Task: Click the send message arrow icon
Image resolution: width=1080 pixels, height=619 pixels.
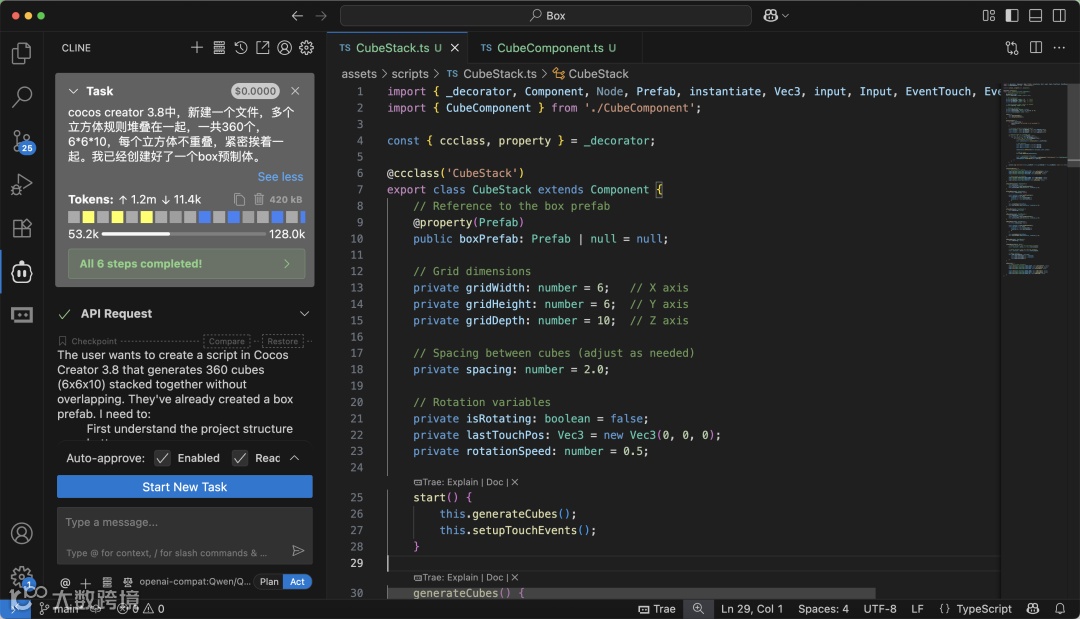Action: [x=298, y=550]
